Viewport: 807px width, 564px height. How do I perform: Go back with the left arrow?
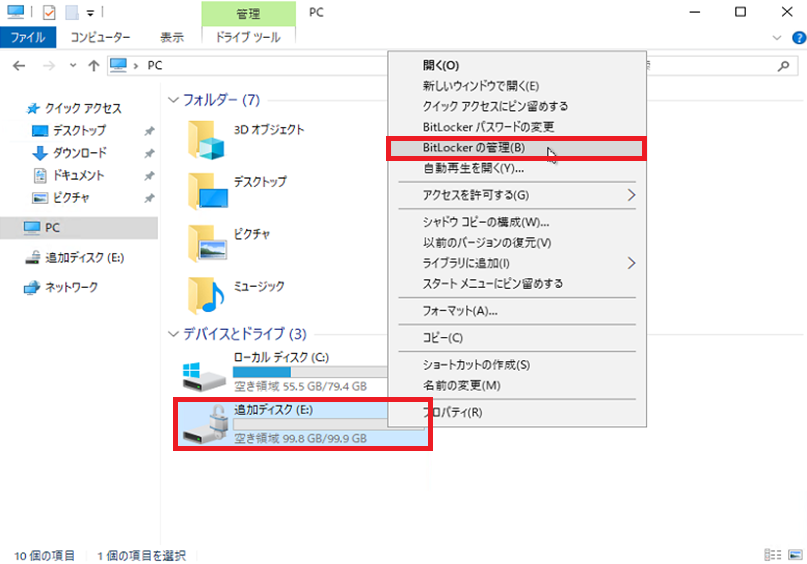[x=19, y=65]
